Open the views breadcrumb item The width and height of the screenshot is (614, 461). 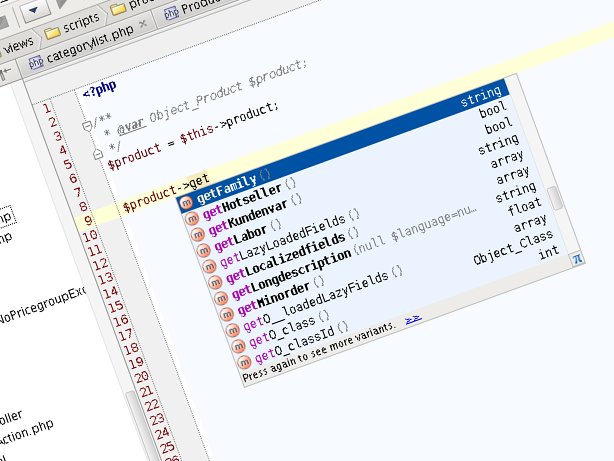point(19,46)
